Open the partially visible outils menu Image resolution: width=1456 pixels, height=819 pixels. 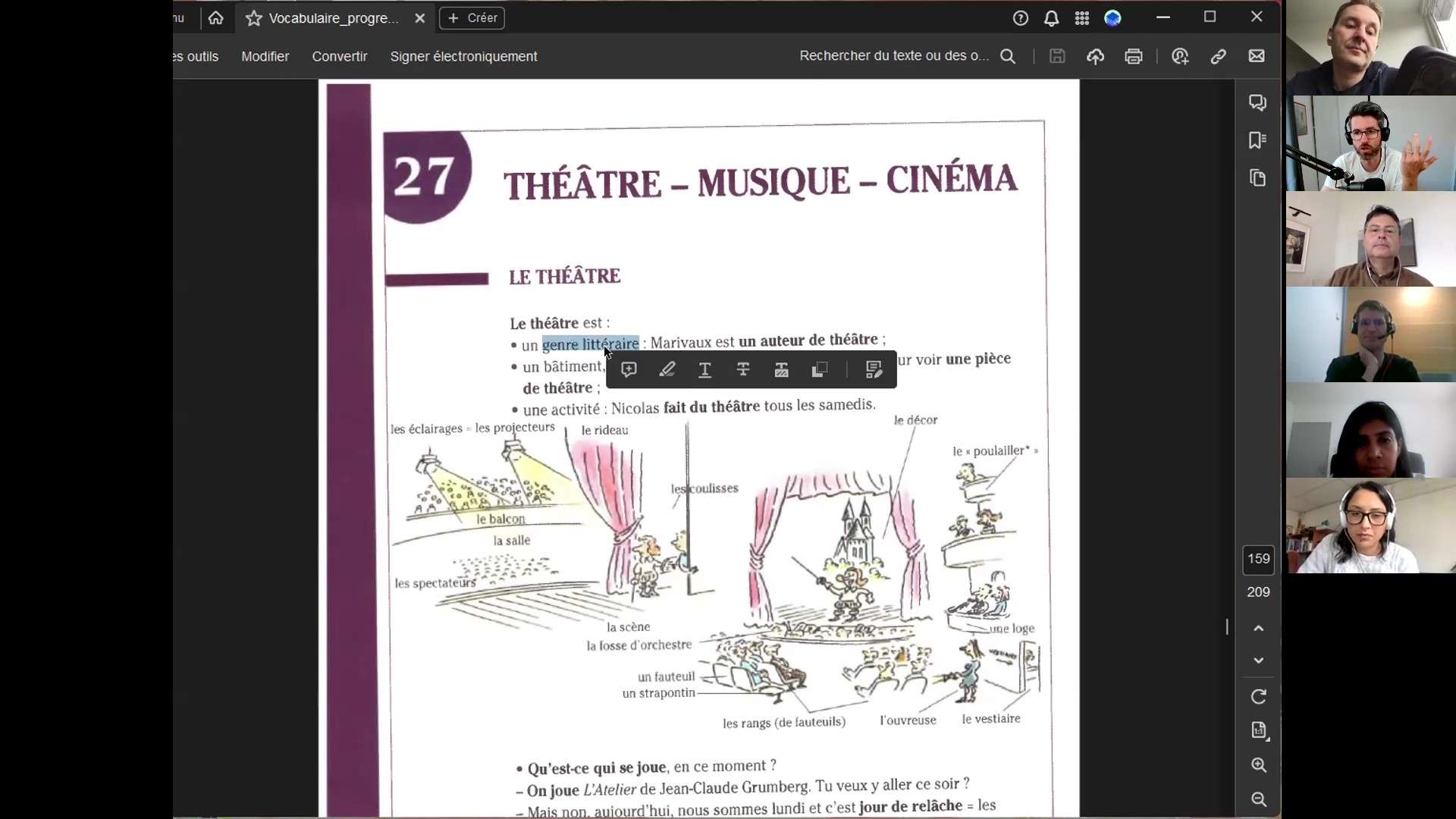point(196,56)
